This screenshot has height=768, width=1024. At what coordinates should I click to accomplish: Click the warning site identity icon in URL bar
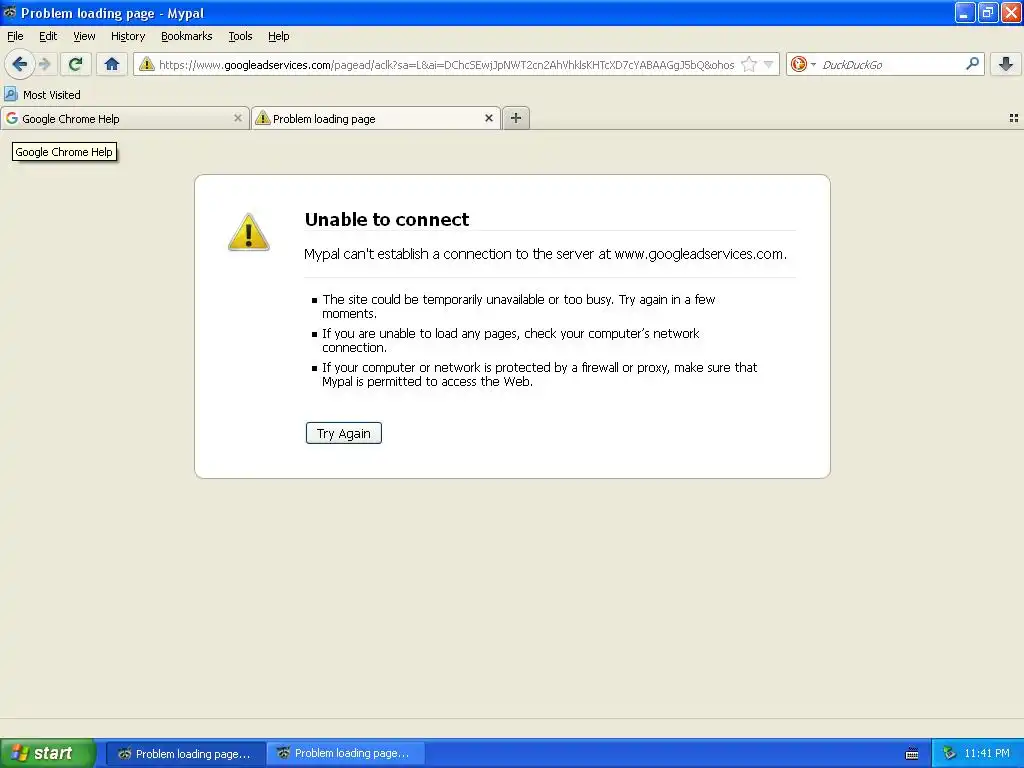tap(147, 64)
